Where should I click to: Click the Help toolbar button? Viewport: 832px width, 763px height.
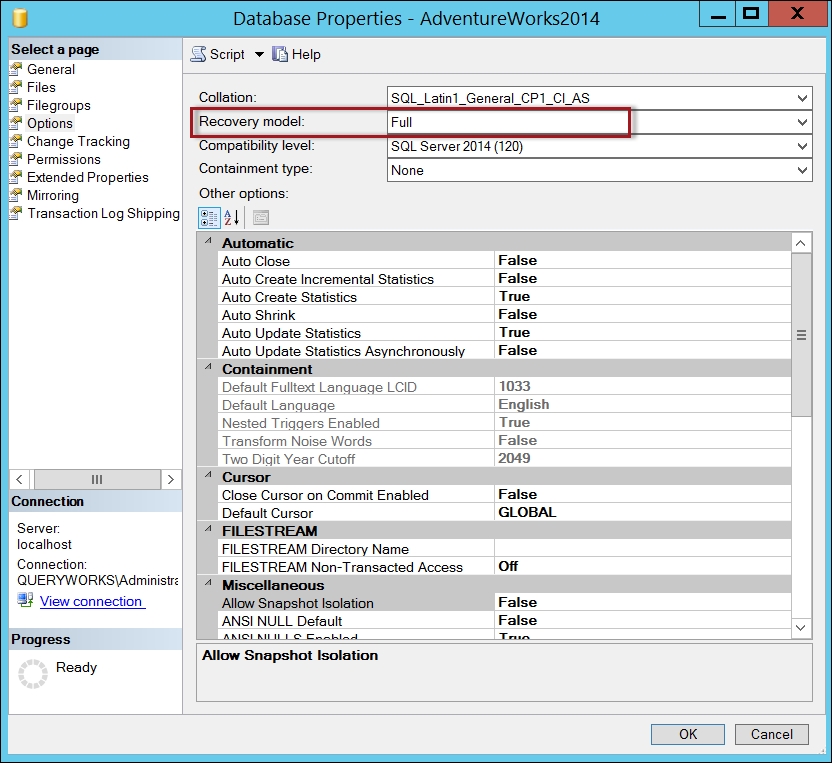click(297, 54)
